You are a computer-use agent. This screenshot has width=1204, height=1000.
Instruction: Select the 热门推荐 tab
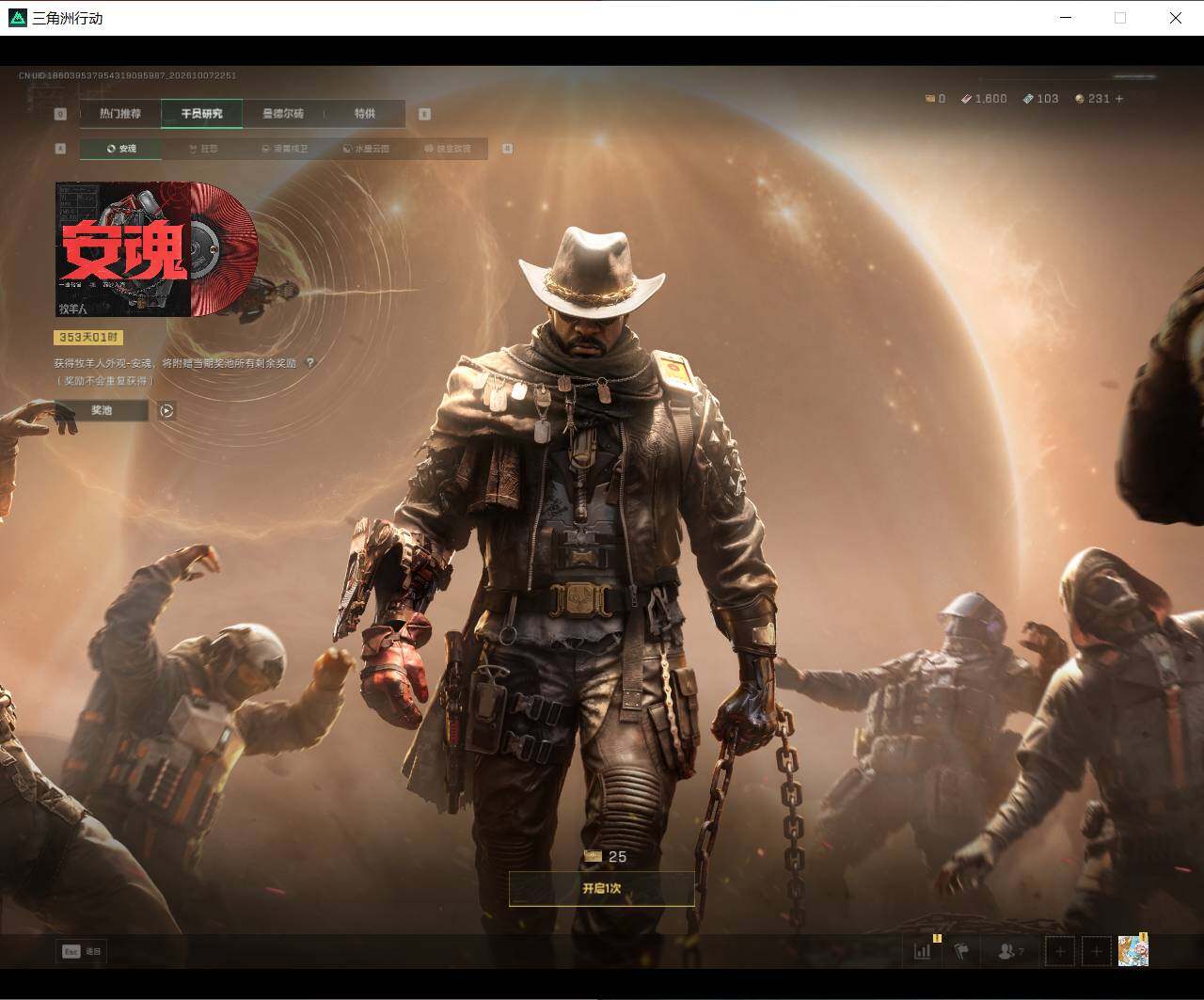click(x=120, y=114)
